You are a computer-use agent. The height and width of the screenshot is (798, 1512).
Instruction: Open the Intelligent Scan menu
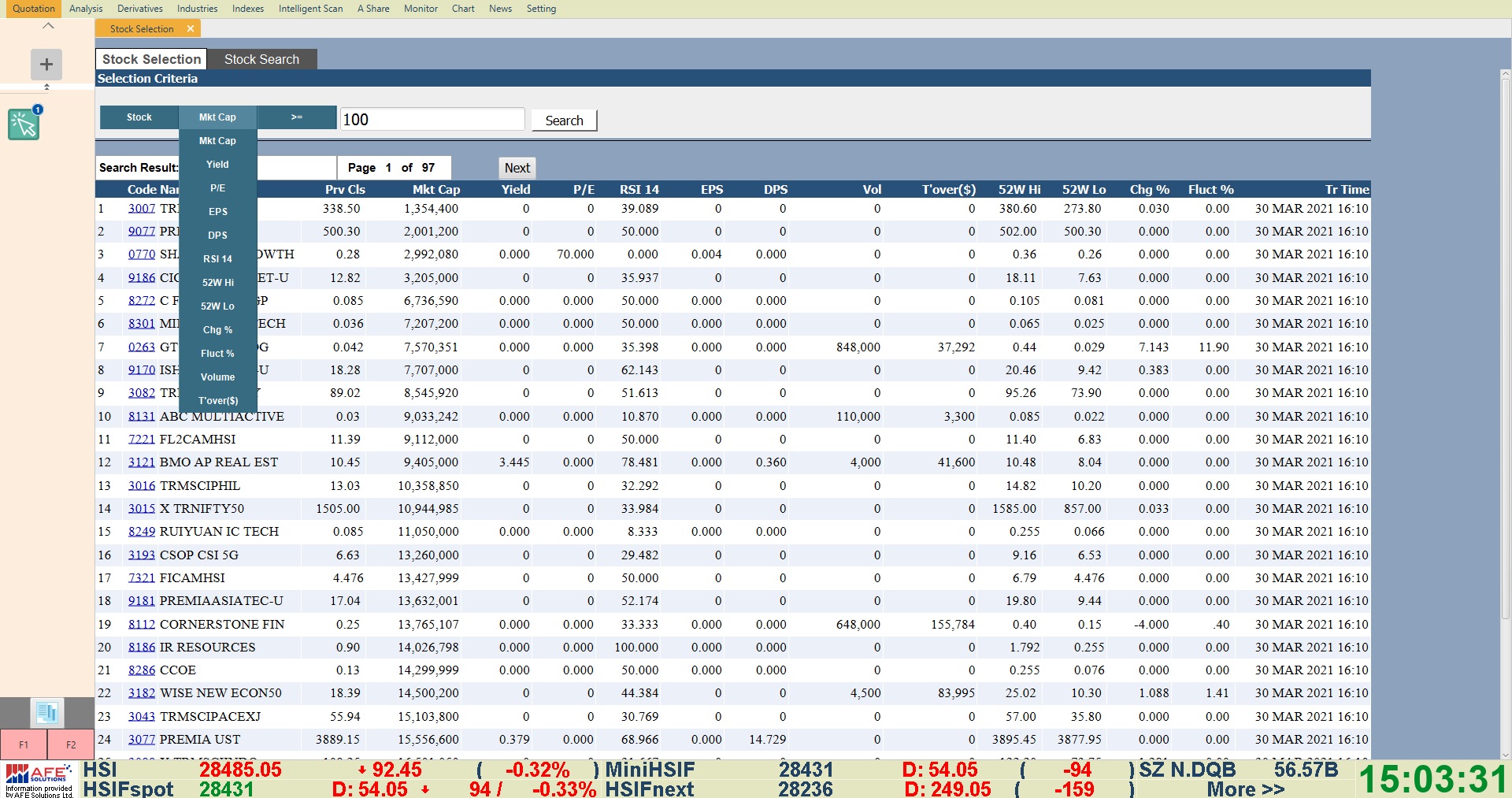(310, 9)
